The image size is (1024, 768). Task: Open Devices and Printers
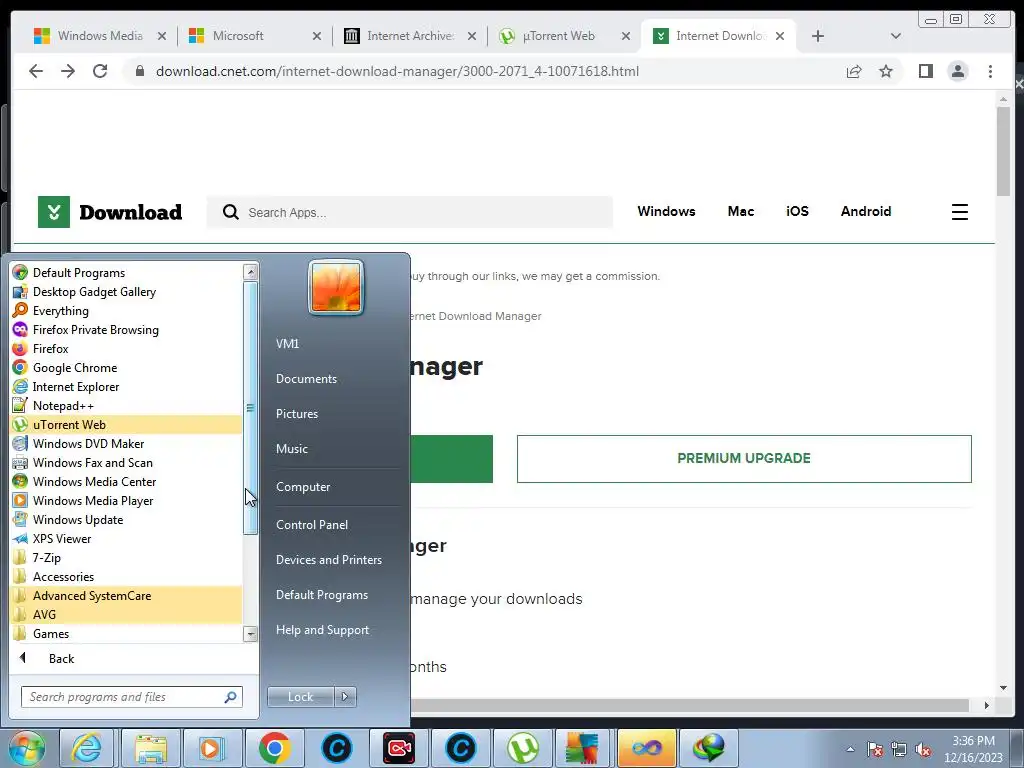point(328,560)
